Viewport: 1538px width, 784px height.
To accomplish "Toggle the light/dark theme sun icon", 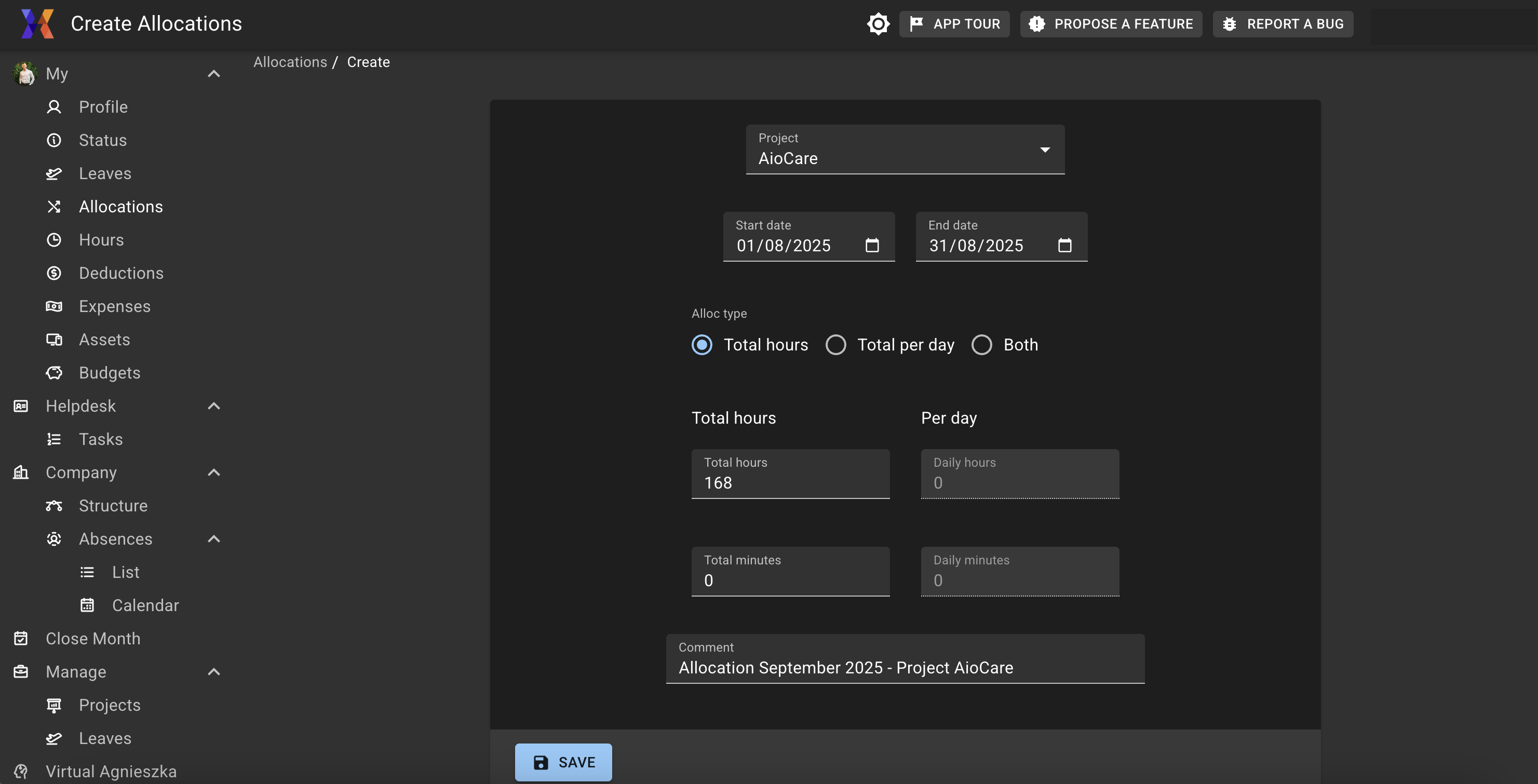I will coord(878,24).
